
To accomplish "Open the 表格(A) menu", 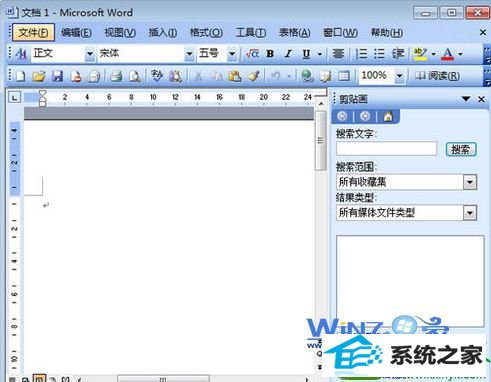I will (294, 32).
